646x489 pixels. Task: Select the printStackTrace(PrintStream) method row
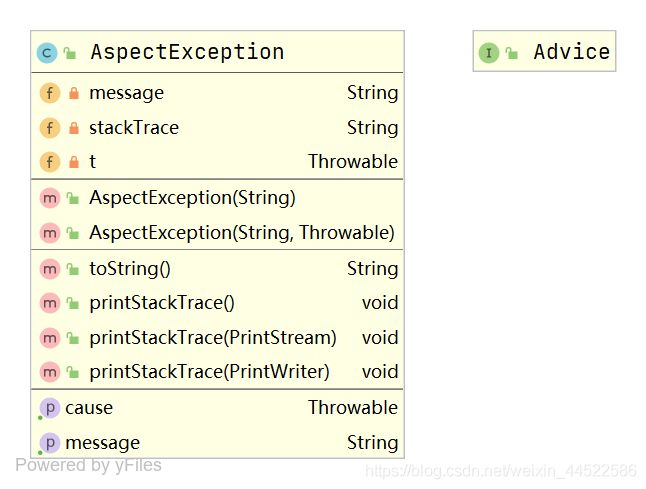coord(218,338)
